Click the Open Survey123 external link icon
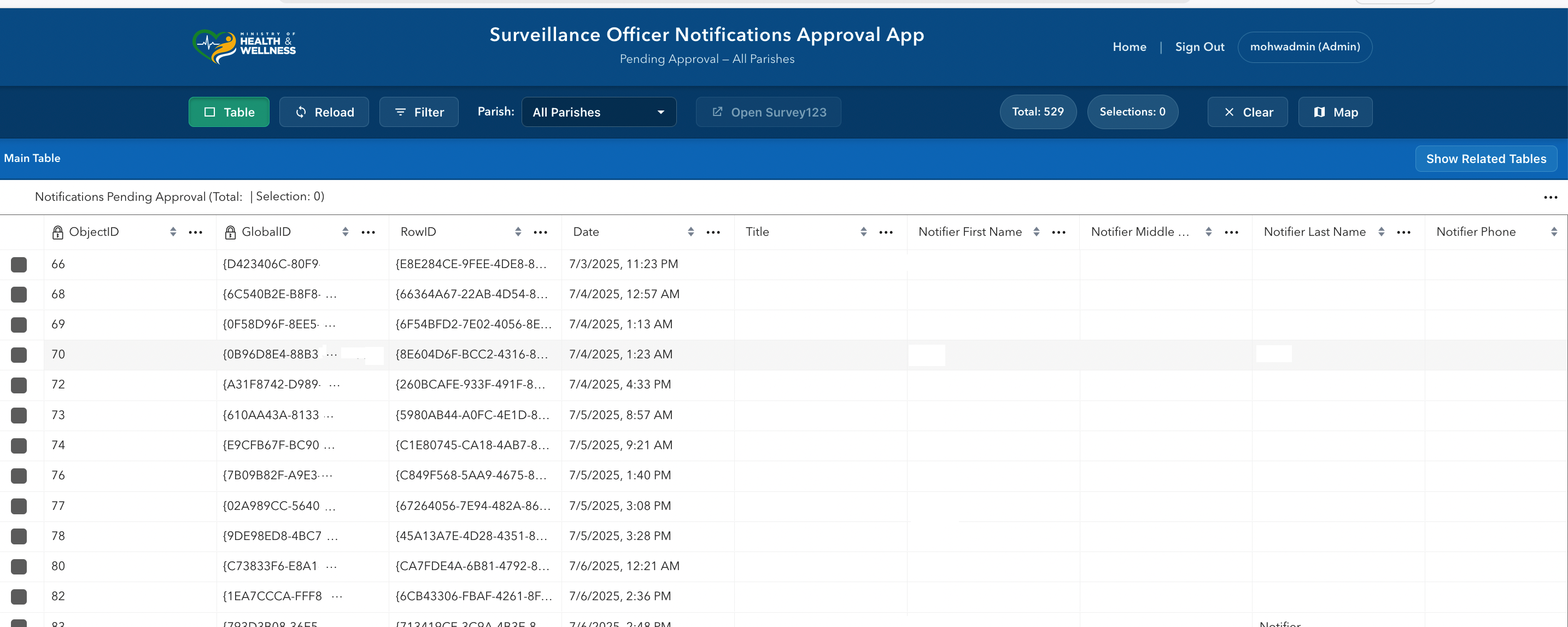 tap(717, 112)
